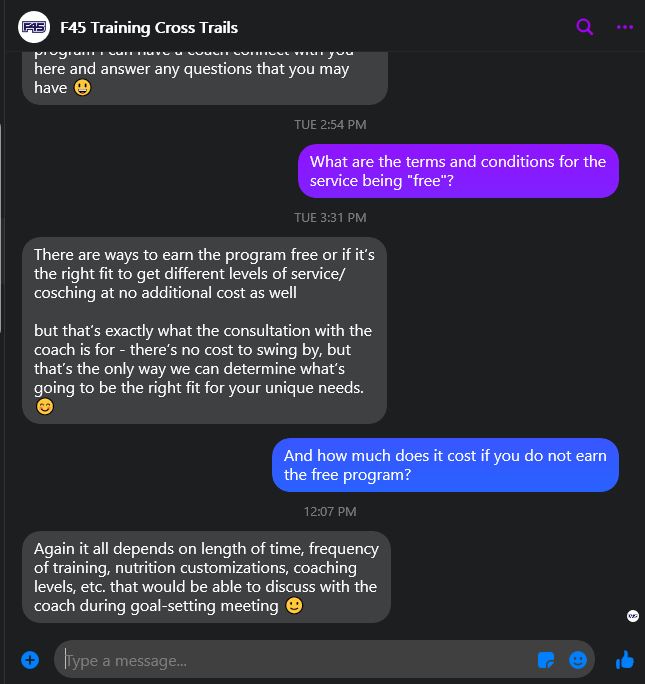Open the F45 Training Cross Trails profile name
The width and height of the screenshot is (645, 684).
tap(149, 27)
